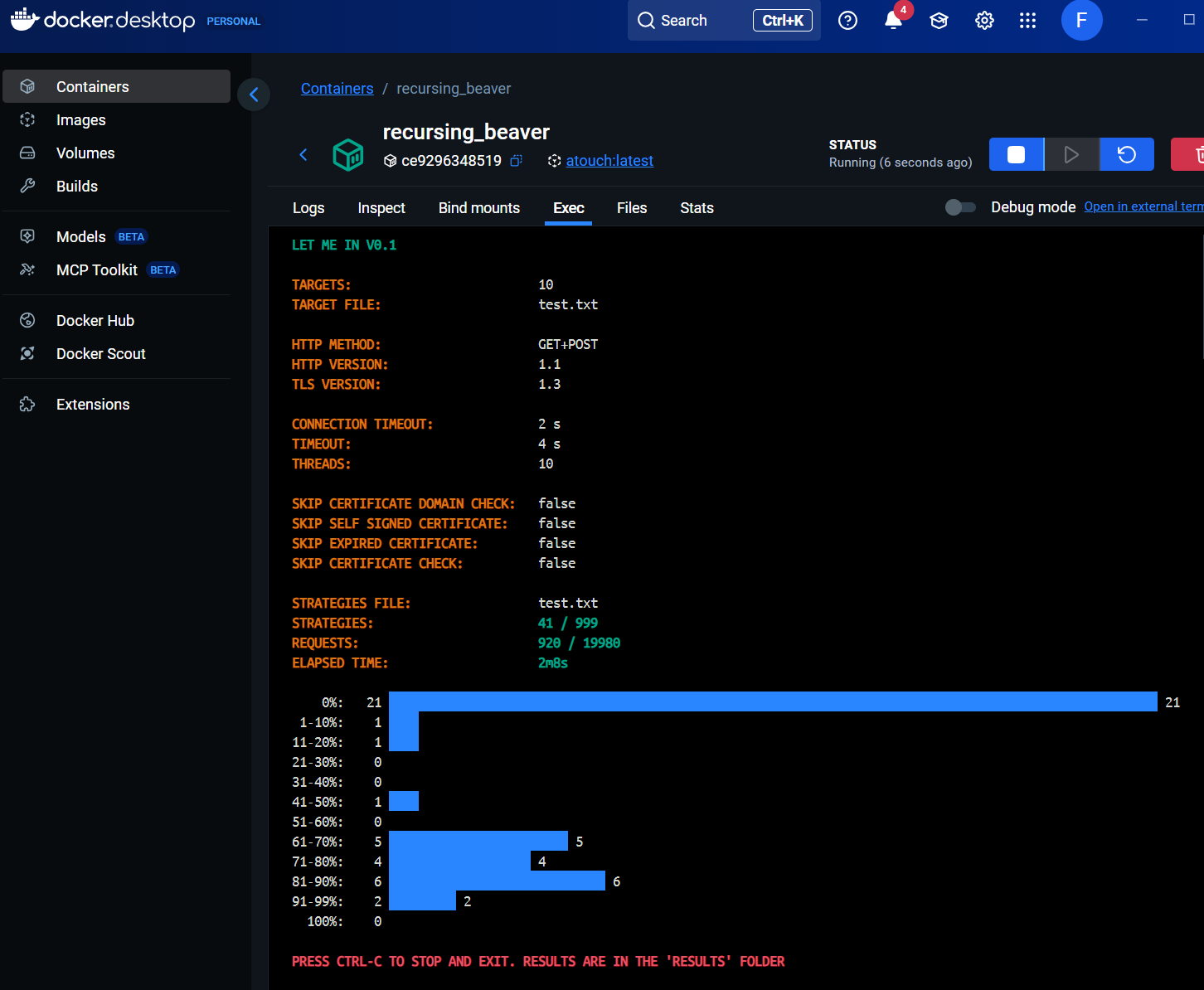Open the Settings gear icon
This screenshot has height=990, width=1204.
click(984, 21)
